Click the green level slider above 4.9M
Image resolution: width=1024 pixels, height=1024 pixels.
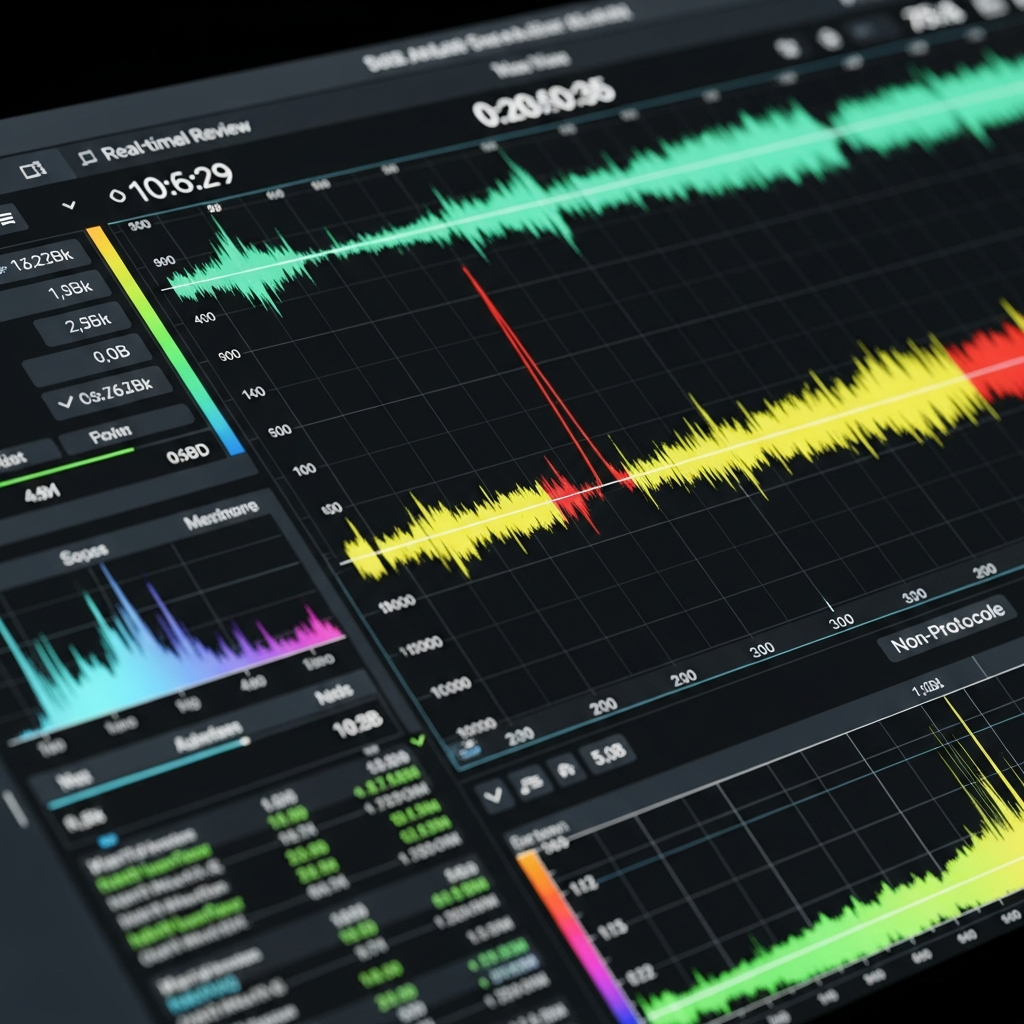(70, 468)
